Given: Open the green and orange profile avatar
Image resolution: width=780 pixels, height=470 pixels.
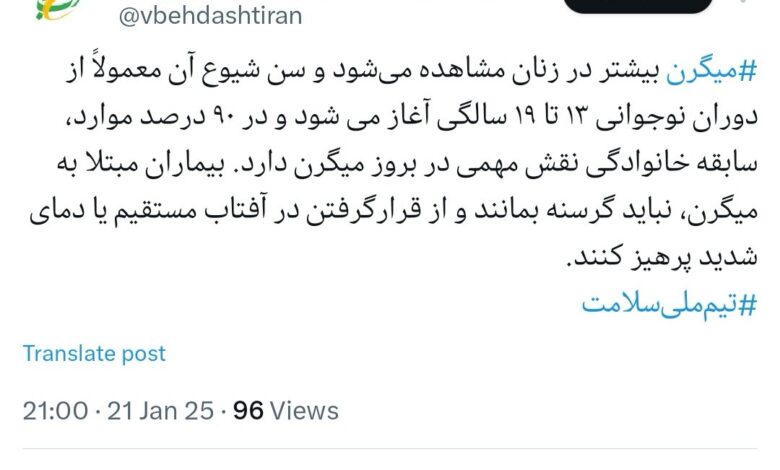Looking at the screenshot, I should pyautogui.click(x=56, y=9).
